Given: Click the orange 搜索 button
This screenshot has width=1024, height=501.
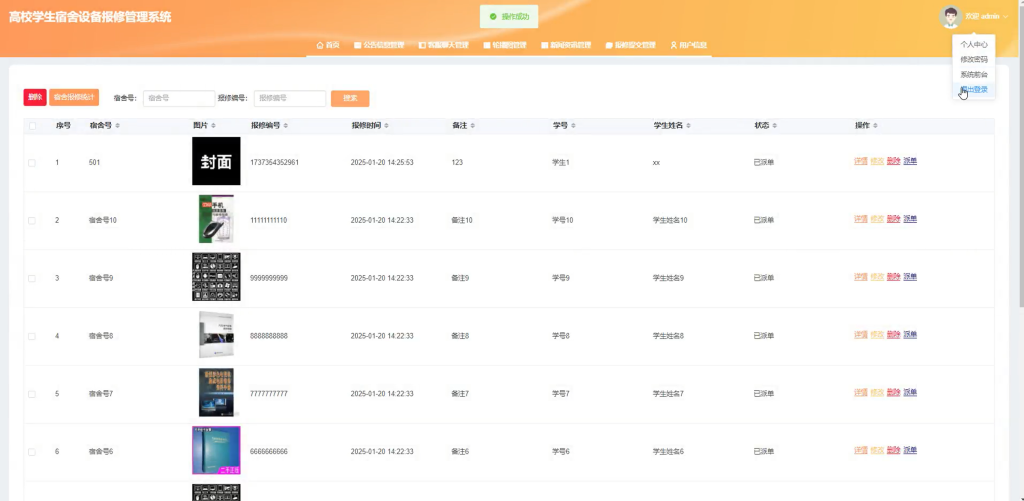Looking at the screenshot, I should pos(350,98).
